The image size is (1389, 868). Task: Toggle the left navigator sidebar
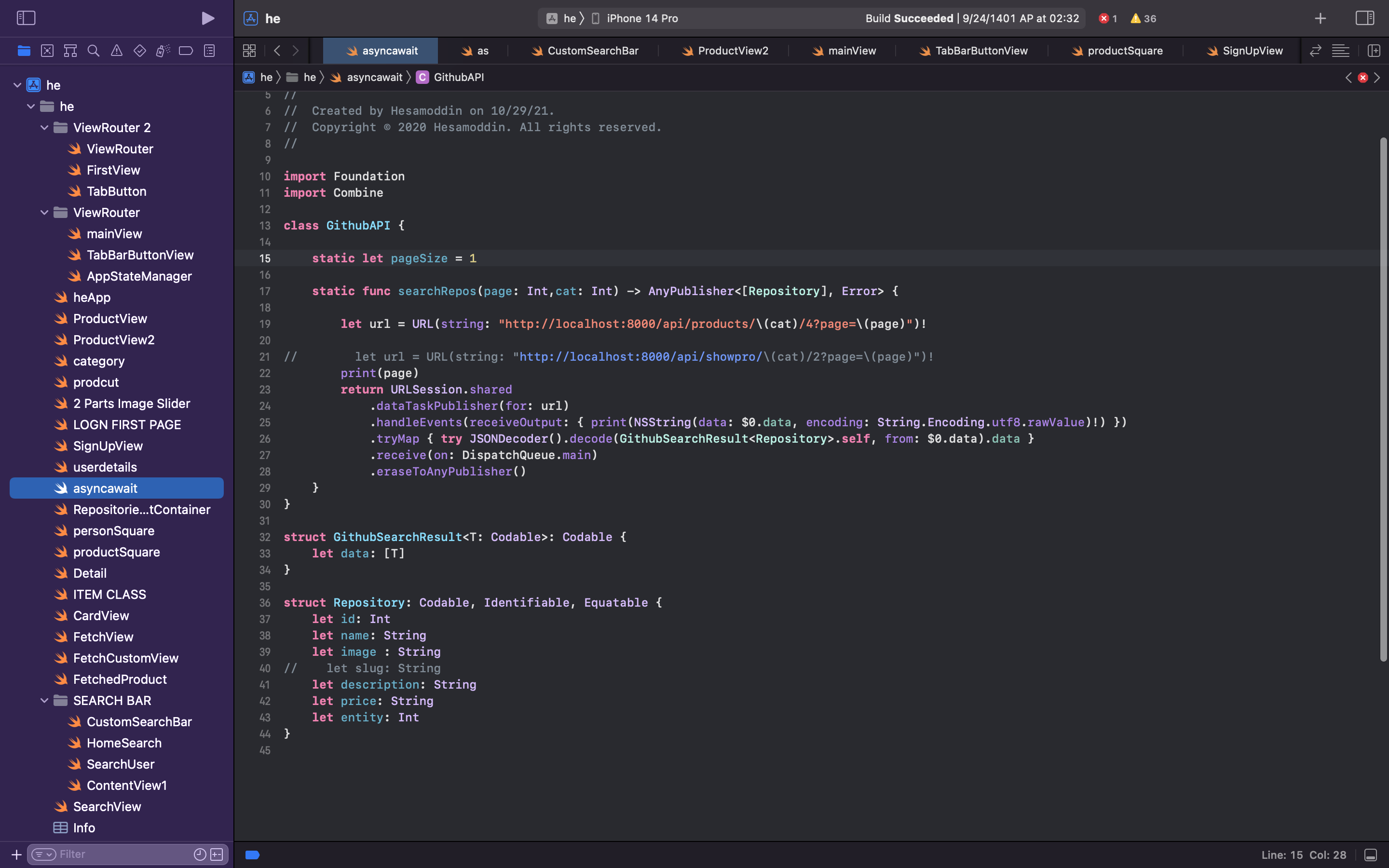click(x=26, y=18)
